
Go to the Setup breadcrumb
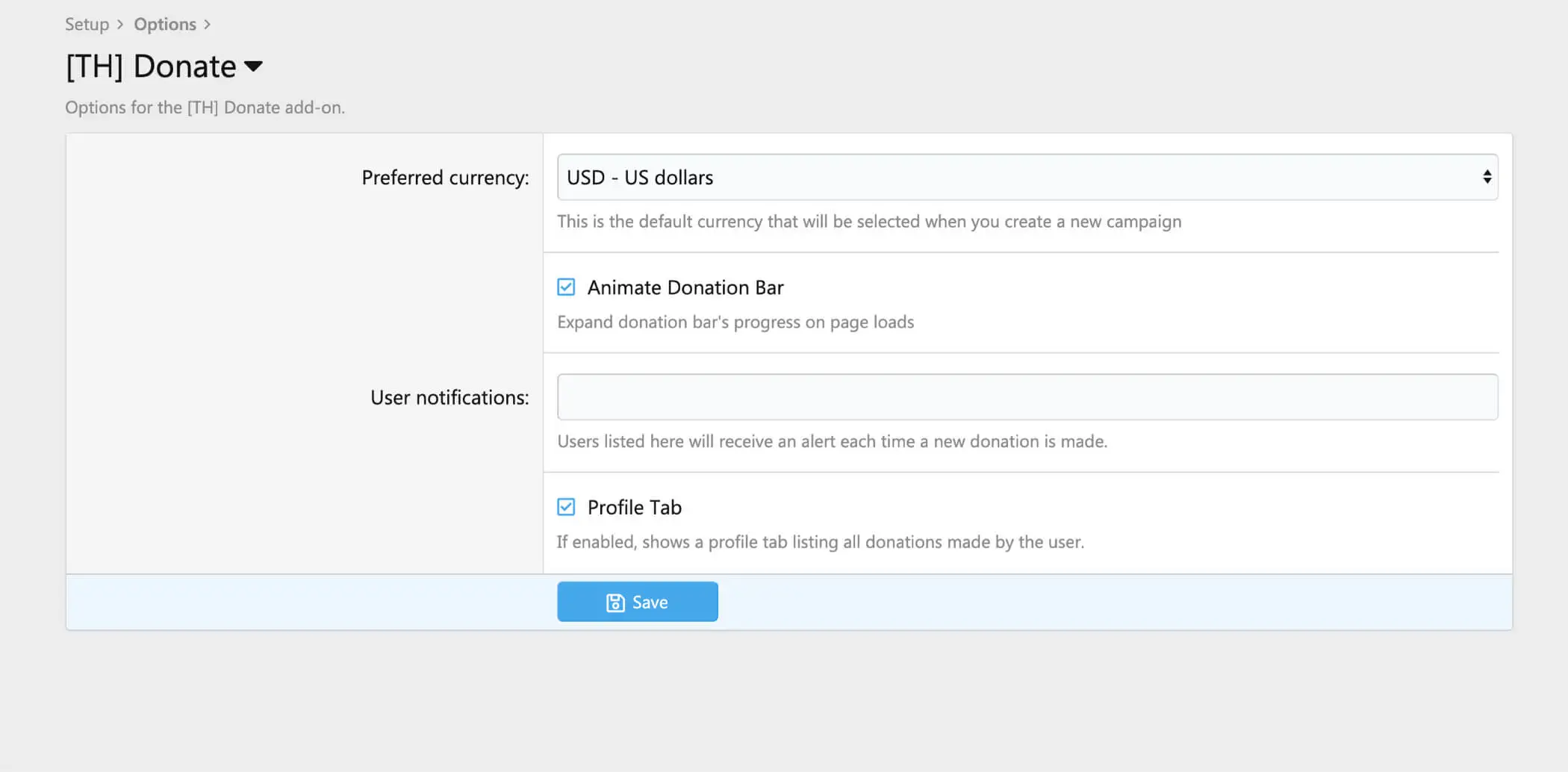tap(87, 25)
